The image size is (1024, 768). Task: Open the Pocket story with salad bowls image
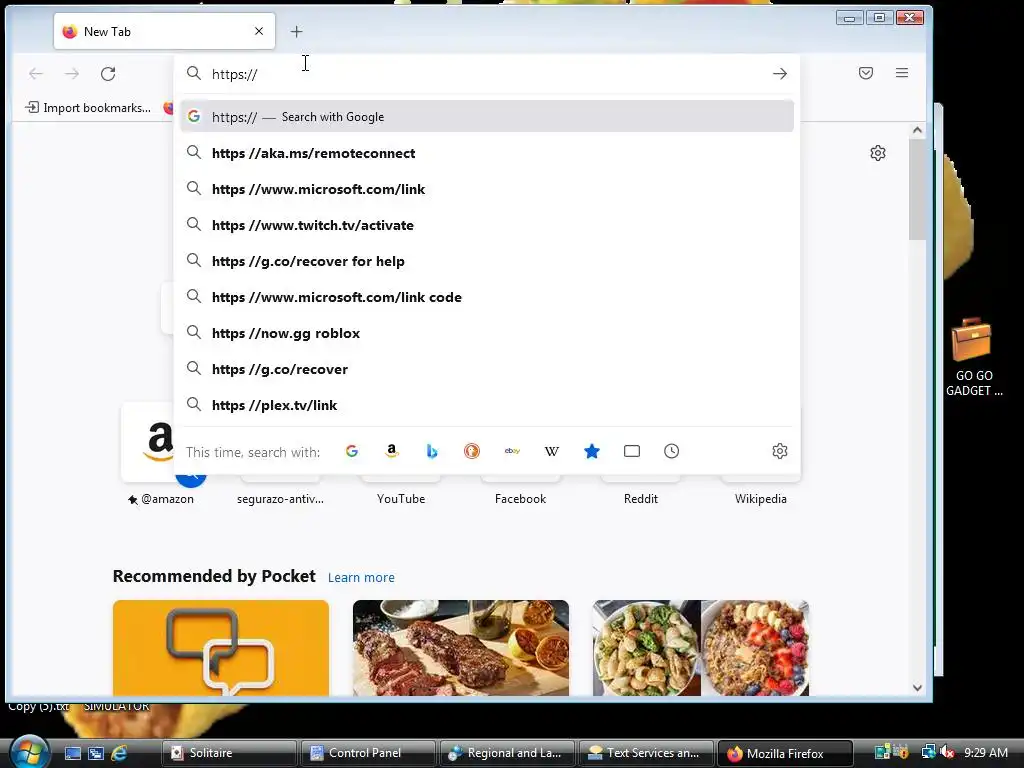click(x=701, y=648)
